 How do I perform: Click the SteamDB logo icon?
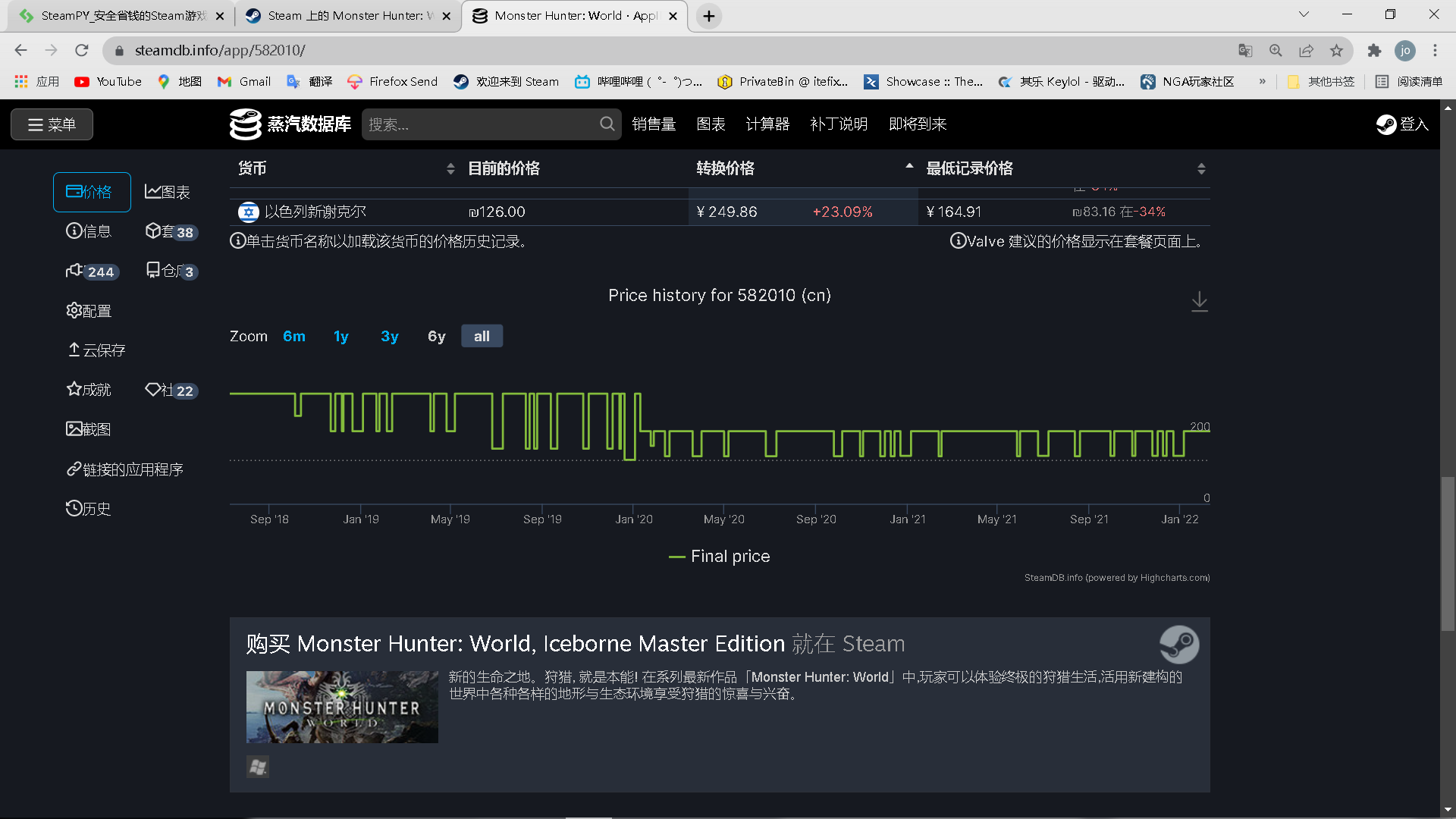[x=245, y=124]
